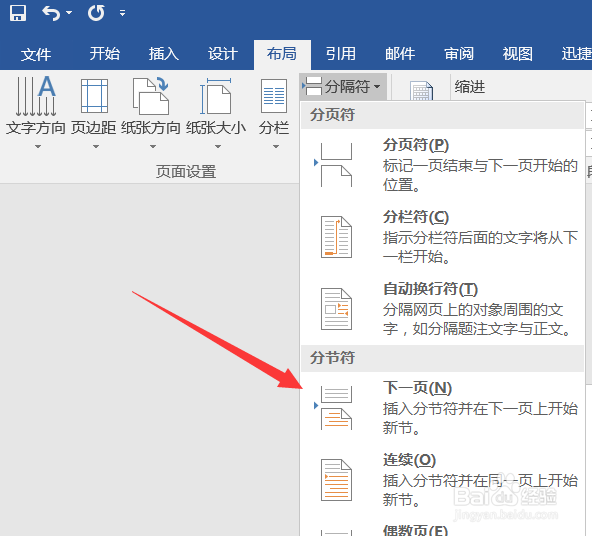Open Customize Quick Access Toolbar dropdown

122,13
